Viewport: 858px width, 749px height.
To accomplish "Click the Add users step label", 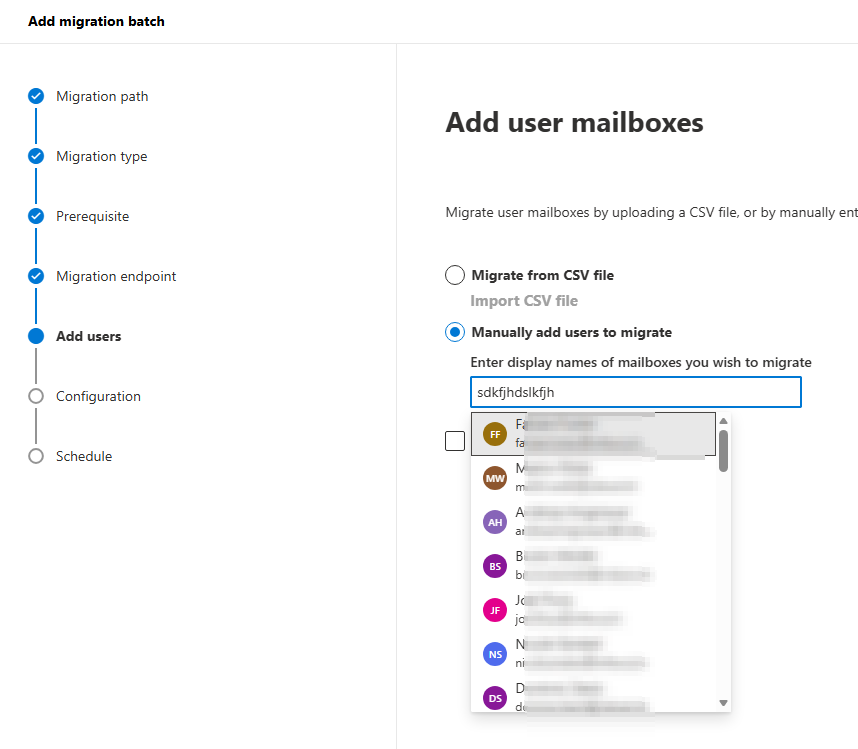I will coord(89,336).
